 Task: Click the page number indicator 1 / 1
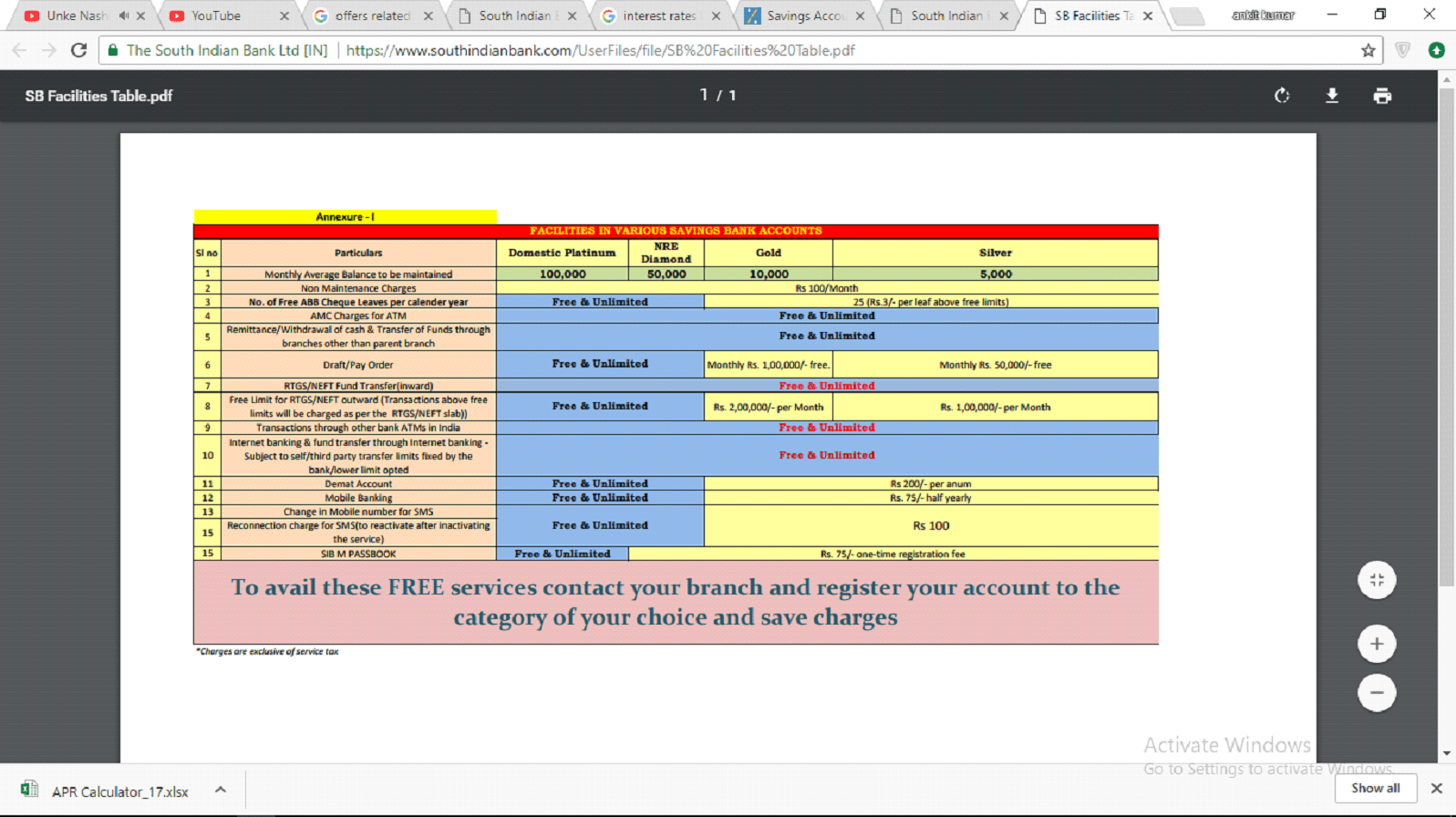point(718,95)
